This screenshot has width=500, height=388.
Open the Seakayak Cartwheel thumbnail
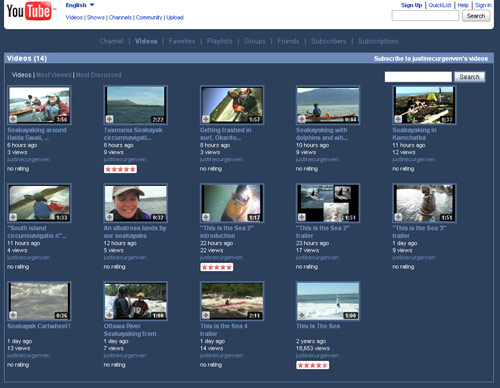39,301
